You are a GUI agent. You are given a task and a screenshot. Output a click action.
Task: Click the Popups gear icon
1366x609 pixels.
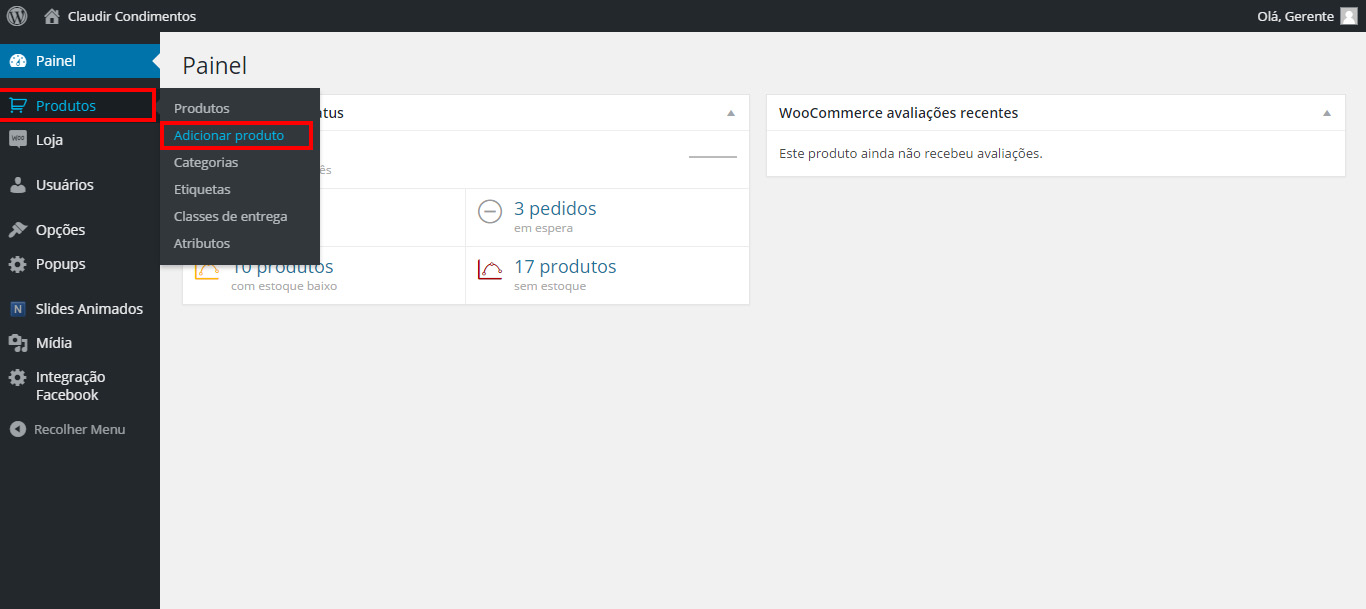tap(18, 265)
